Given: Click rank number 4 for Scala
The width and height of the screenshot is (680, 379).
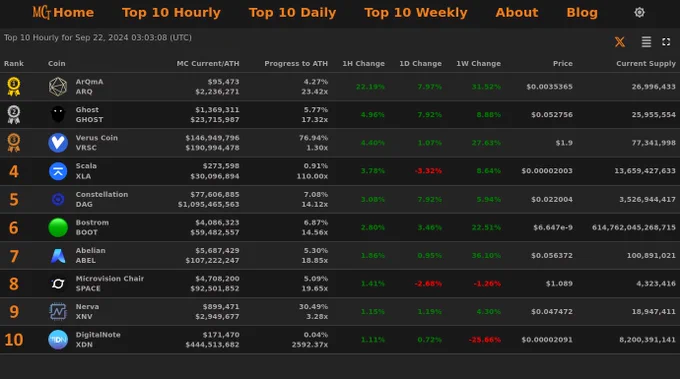Looking at the screenshot, I should click(14, 171).
